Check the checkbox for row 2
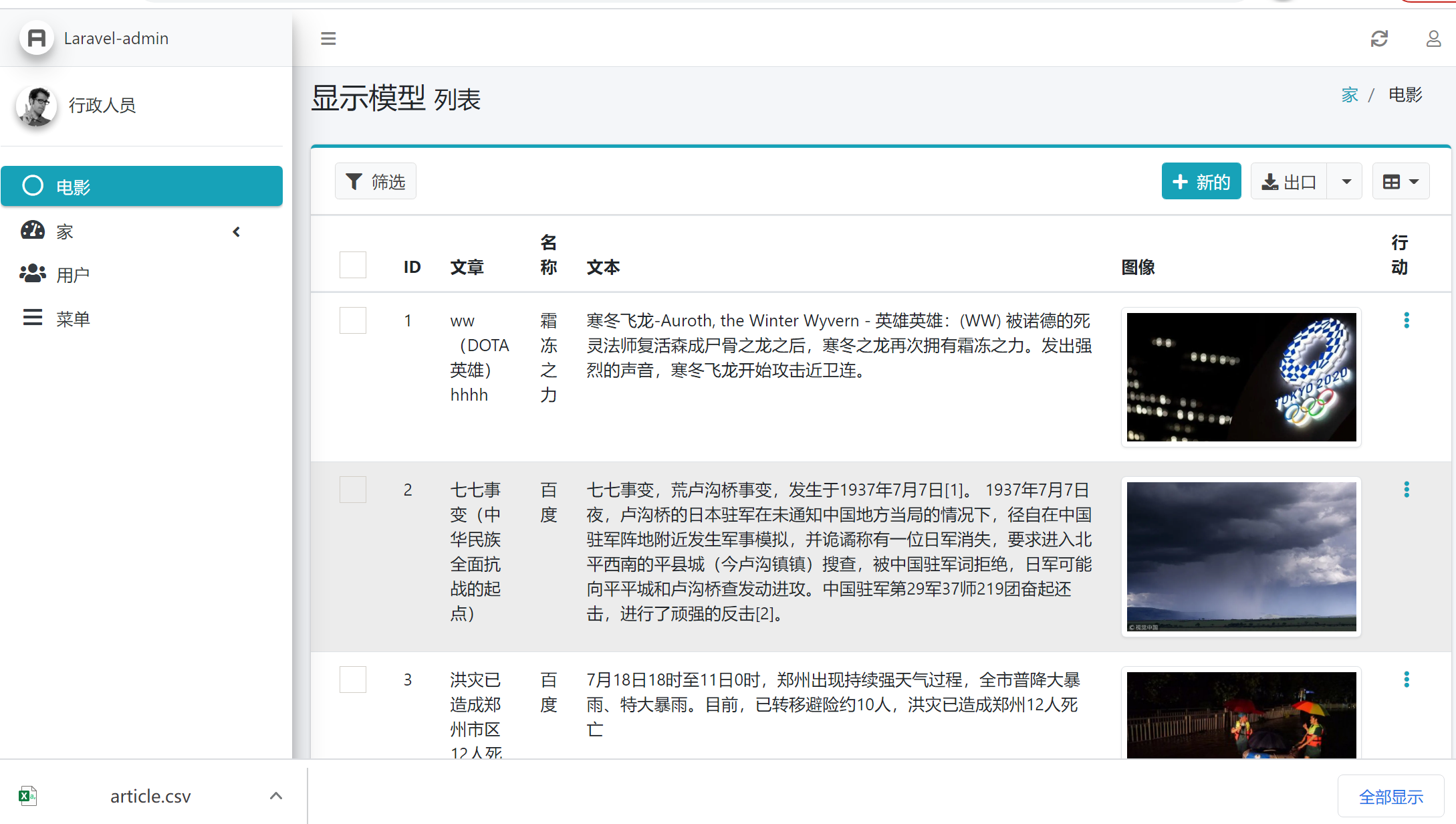This screenshot has width=1456, height=824. tap(352, 490)
